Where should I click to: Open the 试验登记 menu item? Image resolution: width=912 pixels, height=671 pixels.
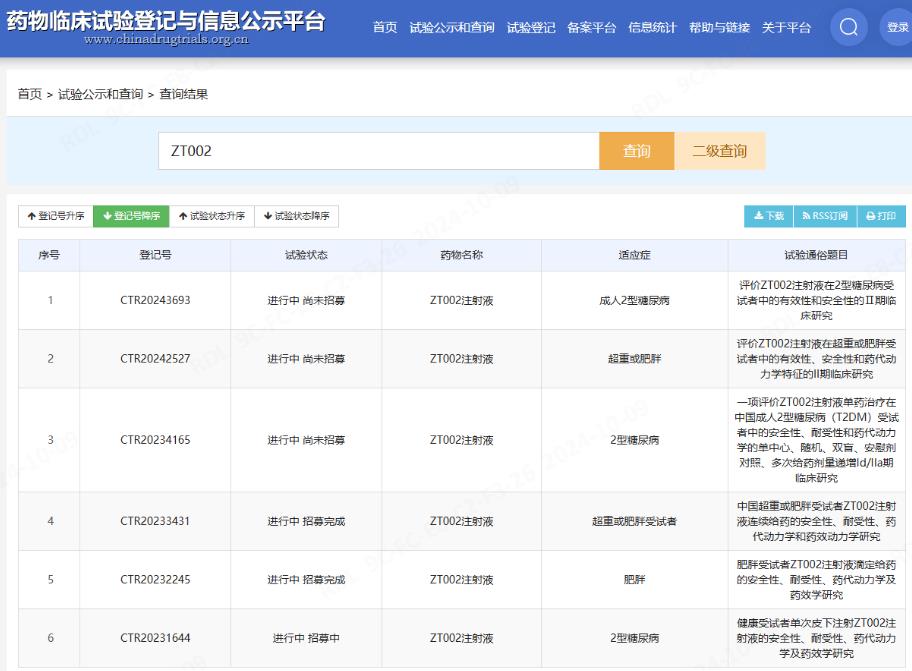[531, 28]
